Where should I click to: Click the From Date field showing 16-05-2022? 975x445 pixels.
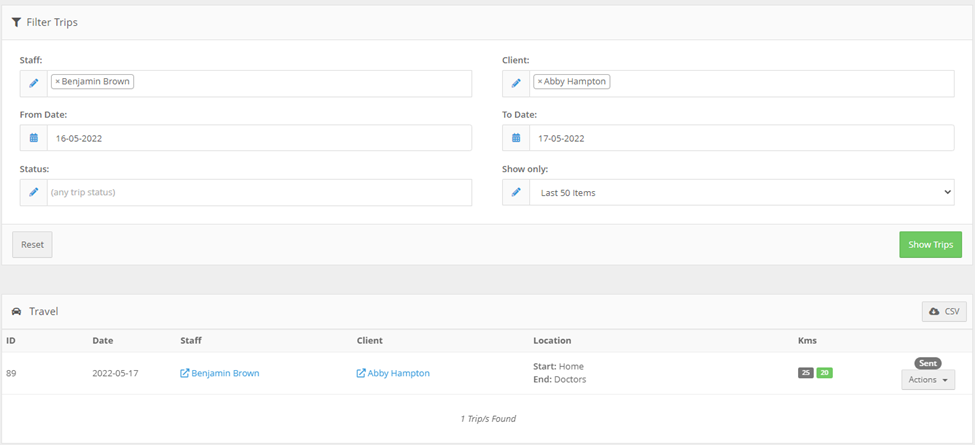[x=259, y=138]
